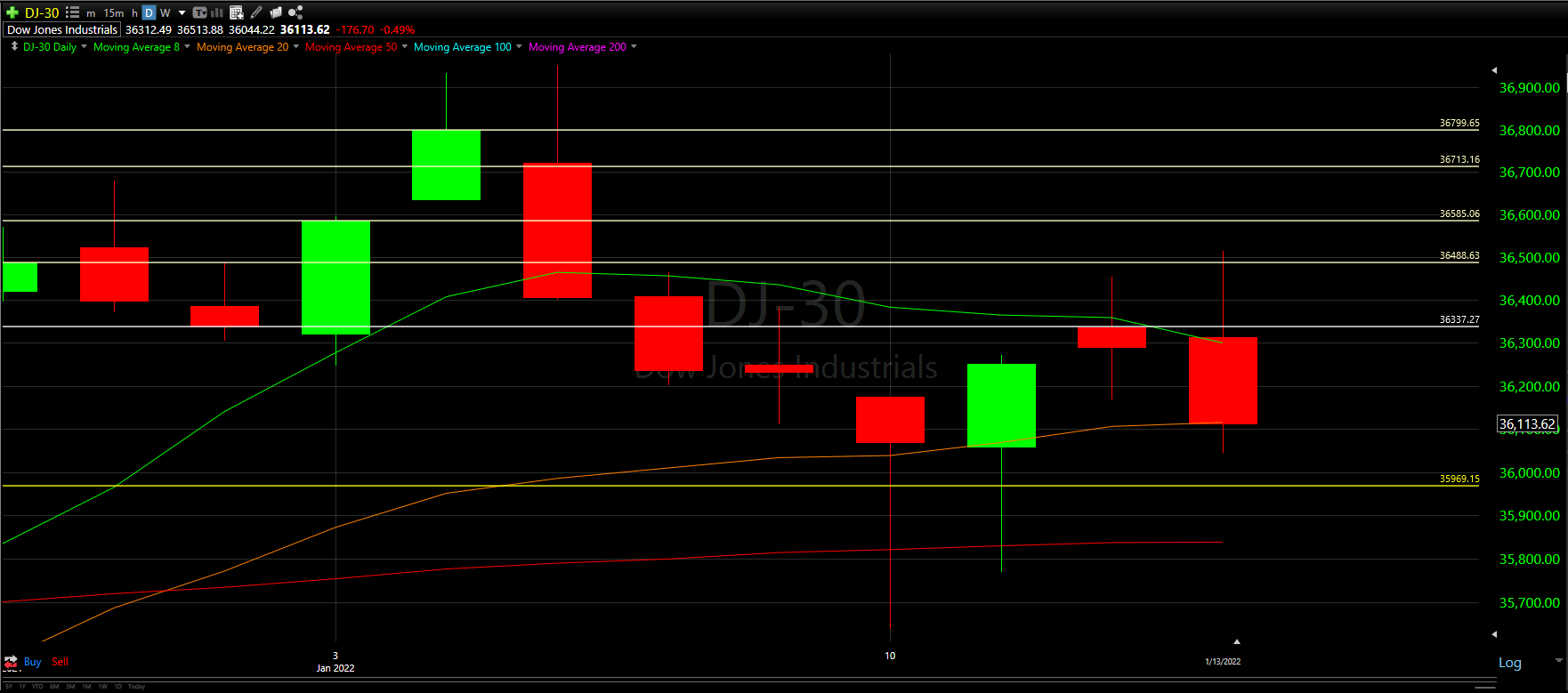Click the DJ-30 ticker symbol
Image resolution: width=1568 pixels, height=693 pixels.
click(42, 12)
